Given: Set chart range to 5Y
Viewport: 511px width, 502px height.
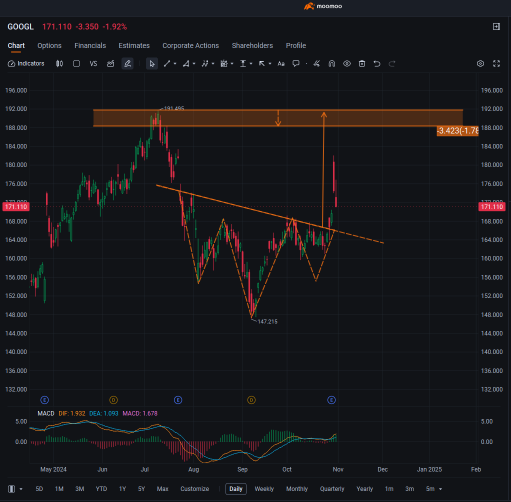Looking at the screenshot, I should 141,489.
